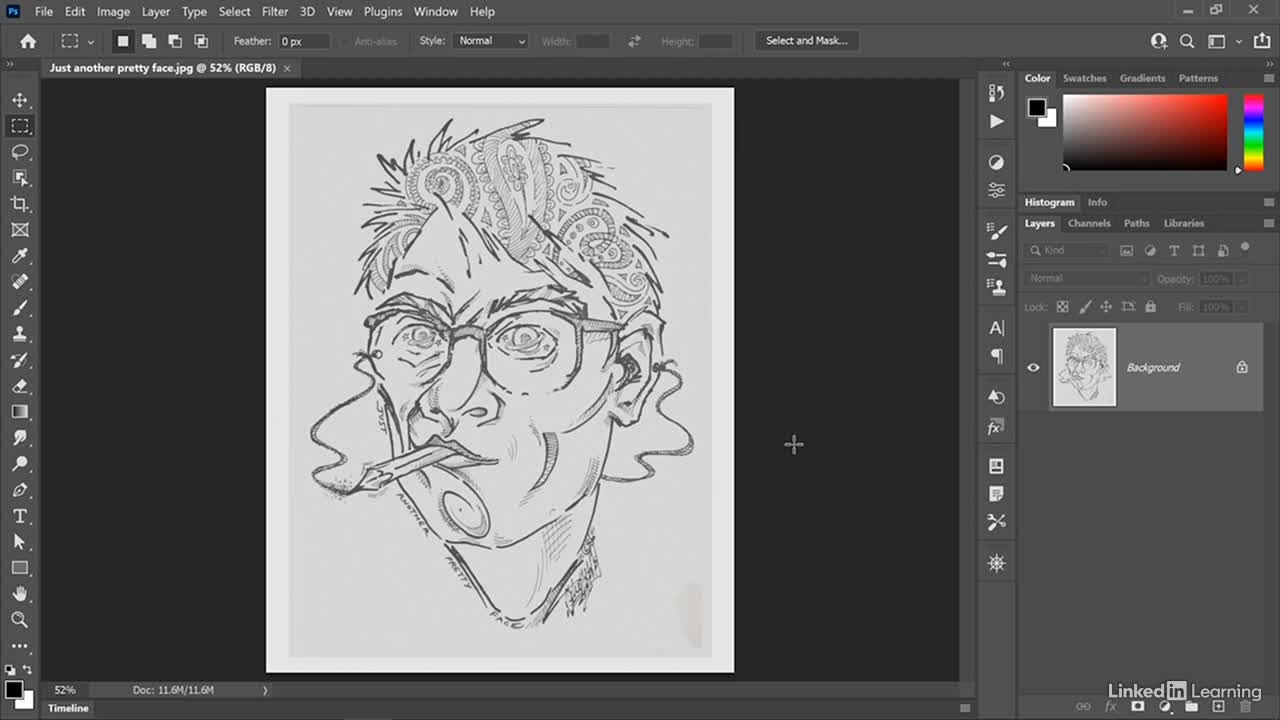Switch to the Swatches tab
This screenshot has height=720, width=1280.
click(1085, 78)
